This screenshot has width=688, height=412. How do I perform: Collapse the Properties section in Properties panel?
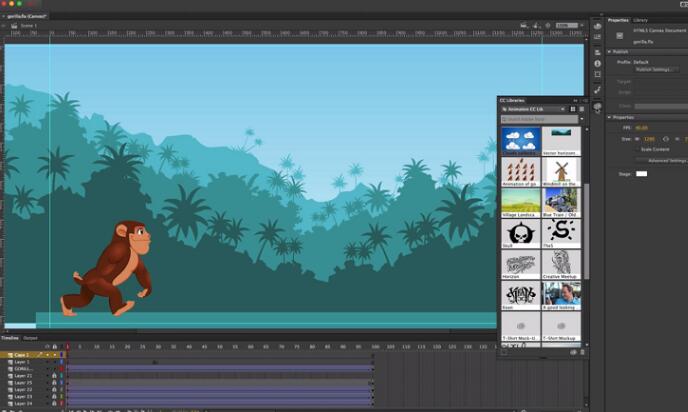point(609,117)
